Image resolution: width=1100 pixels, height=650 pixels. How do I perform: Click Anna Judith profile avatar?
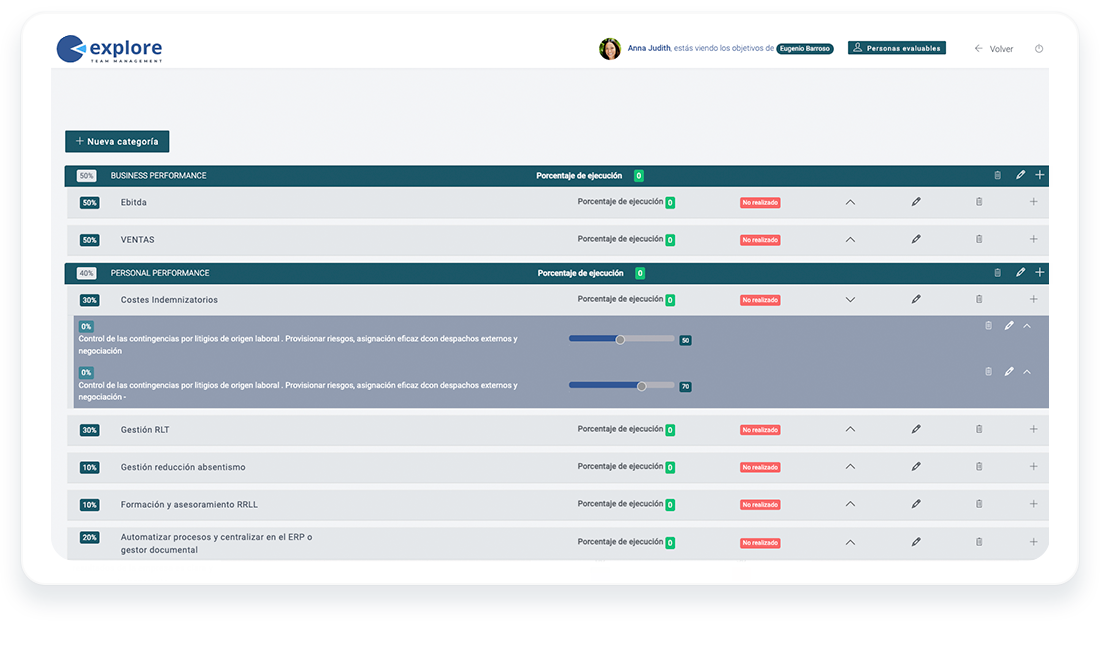(x=610, y=48)
